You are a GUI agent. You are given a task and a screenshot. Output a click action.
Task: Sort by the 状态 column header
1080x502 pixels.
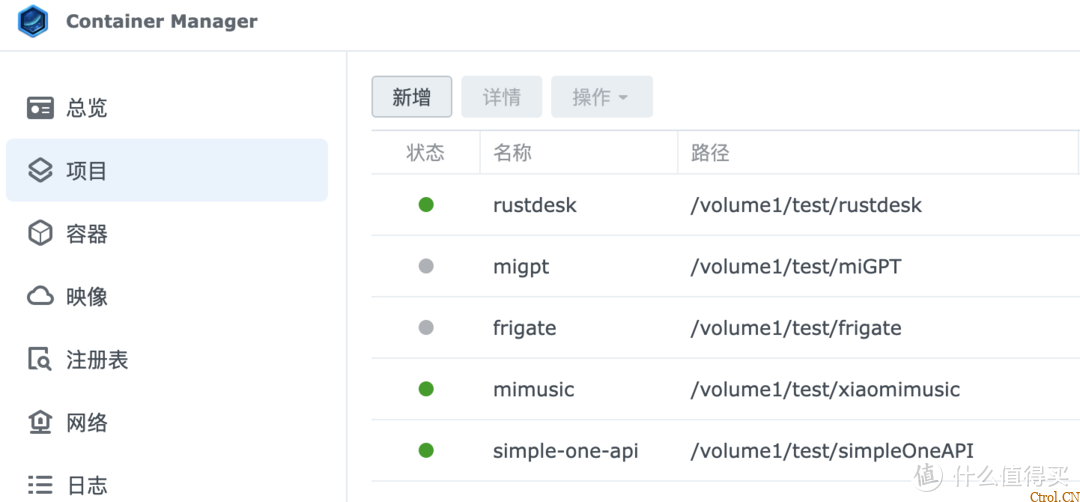click(x=425, y=153)
